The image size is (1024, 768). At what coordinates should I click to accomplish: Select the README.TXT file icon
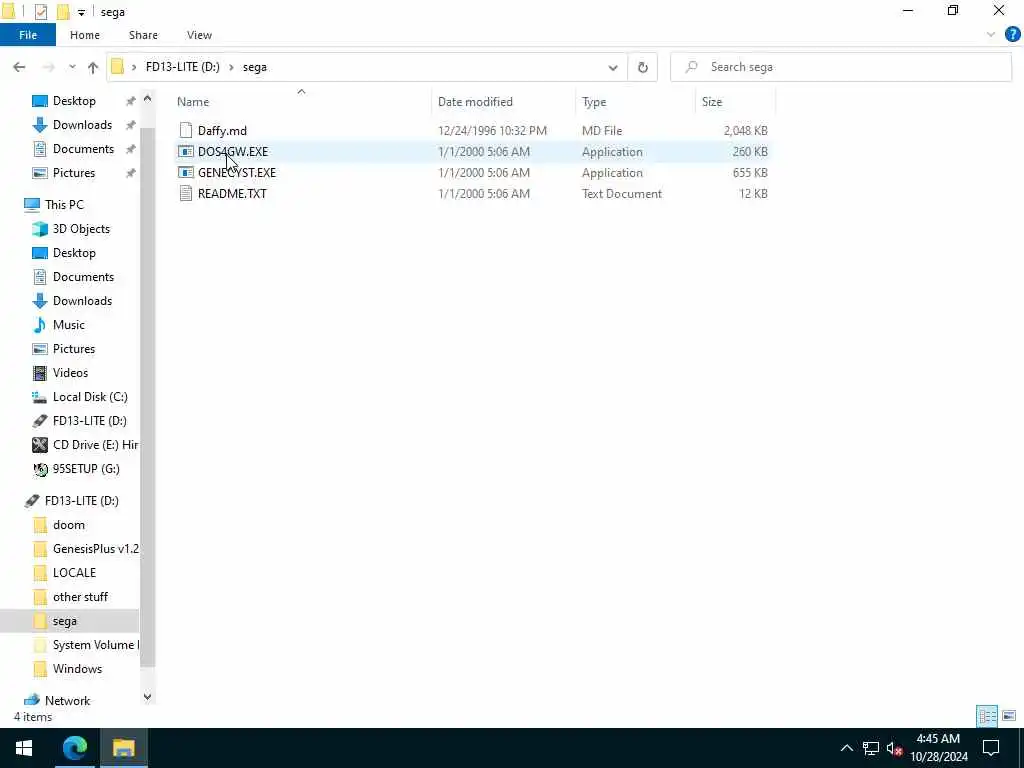pyautogui.click(x=185, y=193)
